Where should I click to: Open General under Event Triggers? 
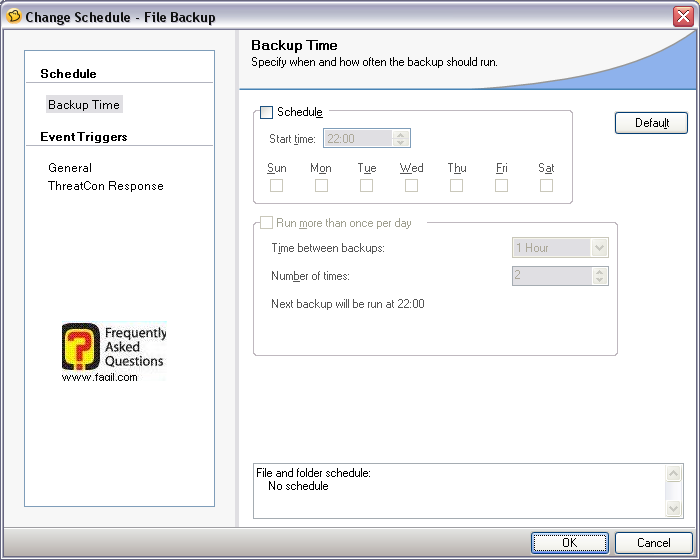click(70, 168)
